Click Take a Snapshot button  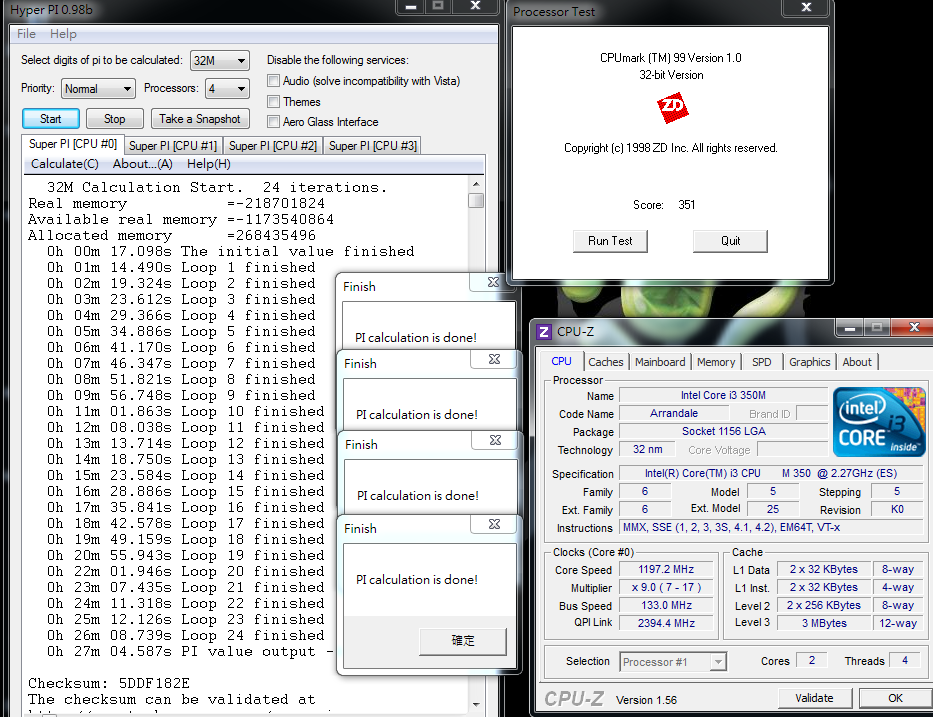(200, 118)
